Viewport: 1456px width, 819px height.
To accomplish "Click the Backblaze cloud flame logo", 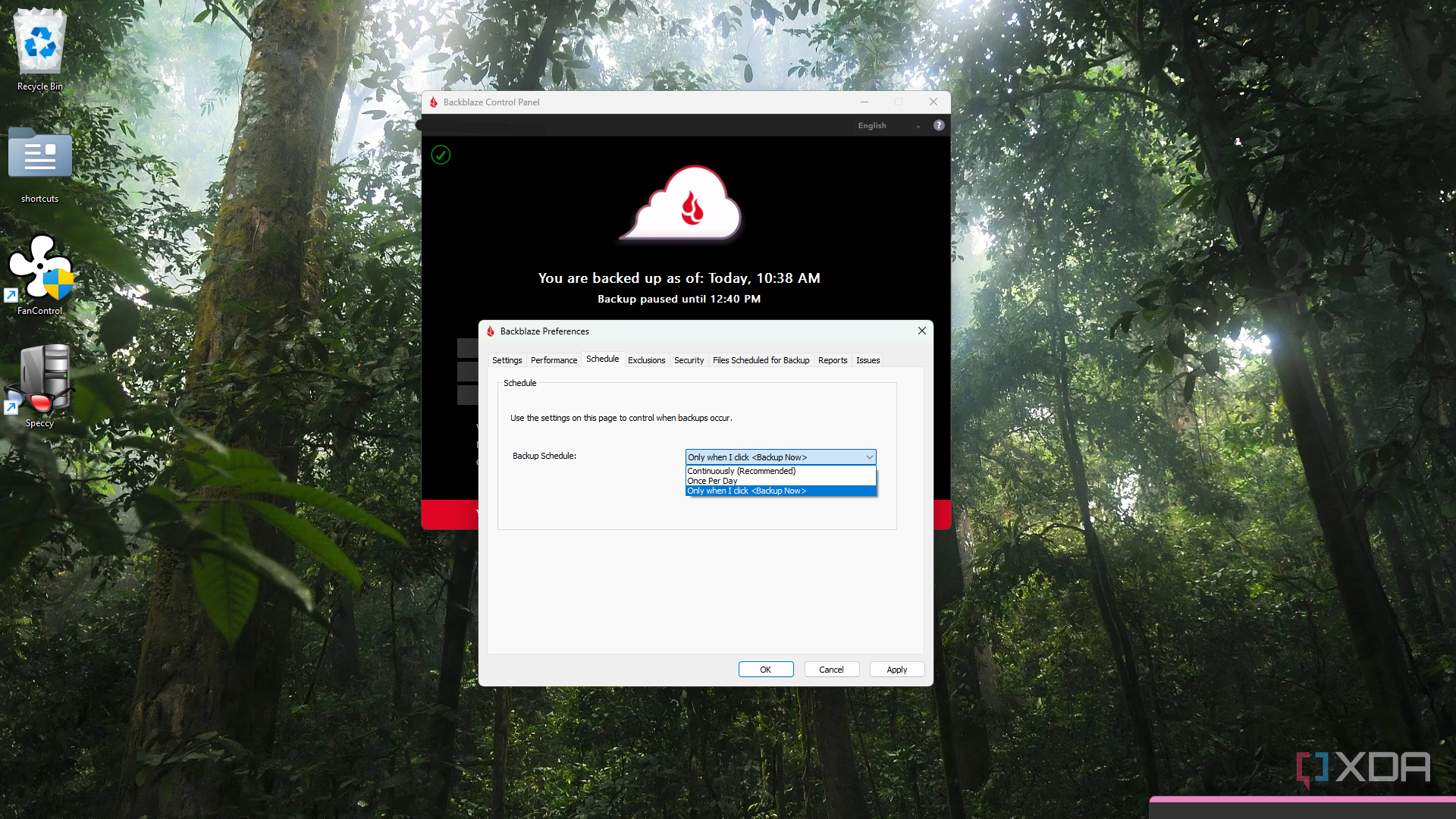I will click(x=680, y=203).
